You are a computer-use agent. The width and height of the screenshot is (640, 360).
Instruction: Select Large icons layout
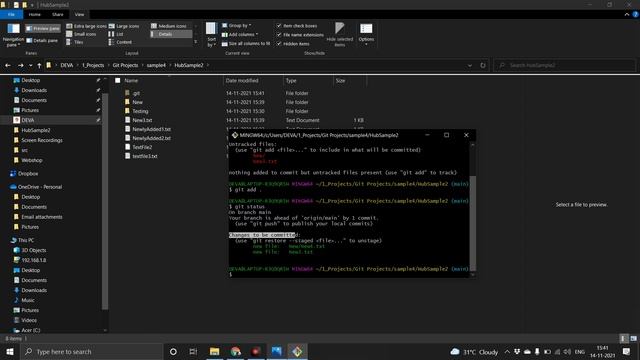tap(124, 26)
